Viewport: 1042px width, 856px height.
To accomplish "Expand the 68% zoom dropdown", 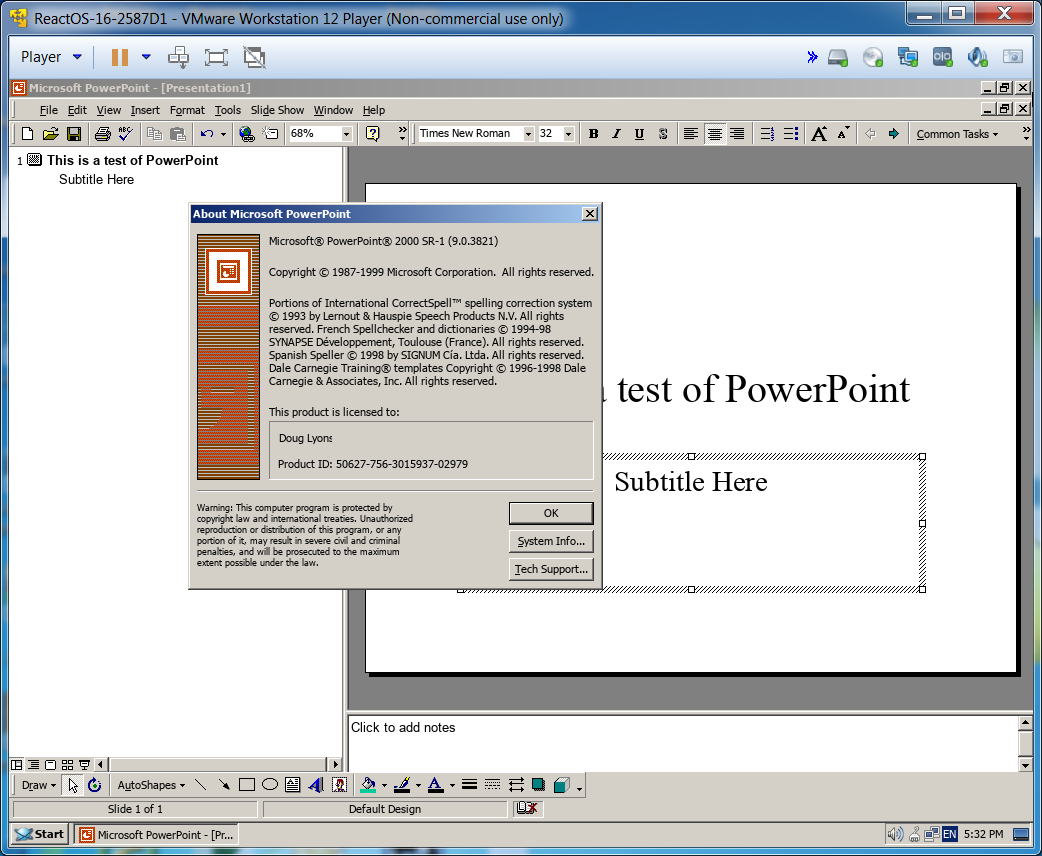I will (x=347, y=134).
